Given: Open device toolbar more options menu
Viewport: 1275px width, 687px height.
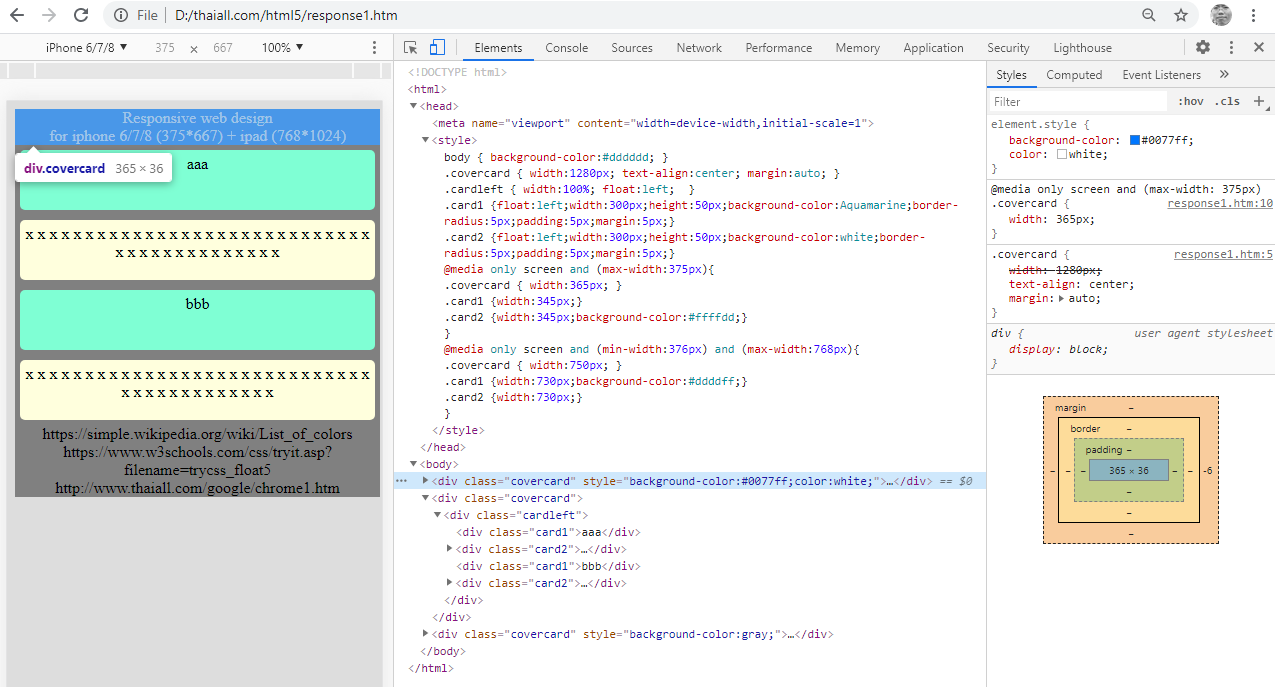Looking at the screenshot, I should pos(374,47).
